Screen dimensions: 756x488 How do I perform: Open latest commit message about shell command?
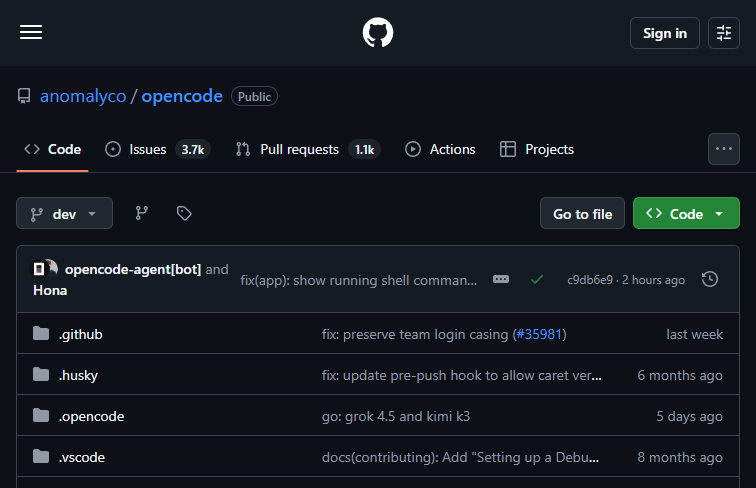(x=359, y=280)
